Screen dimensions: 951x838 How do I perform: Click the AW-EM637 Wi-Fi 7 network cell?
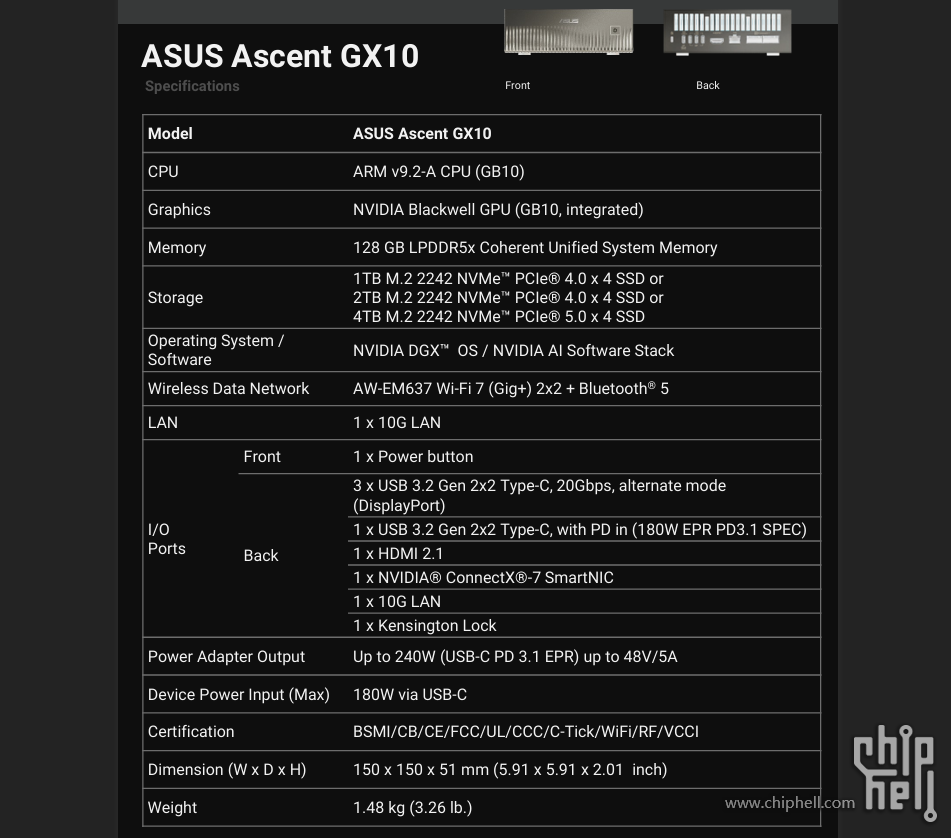pos(511,388)
